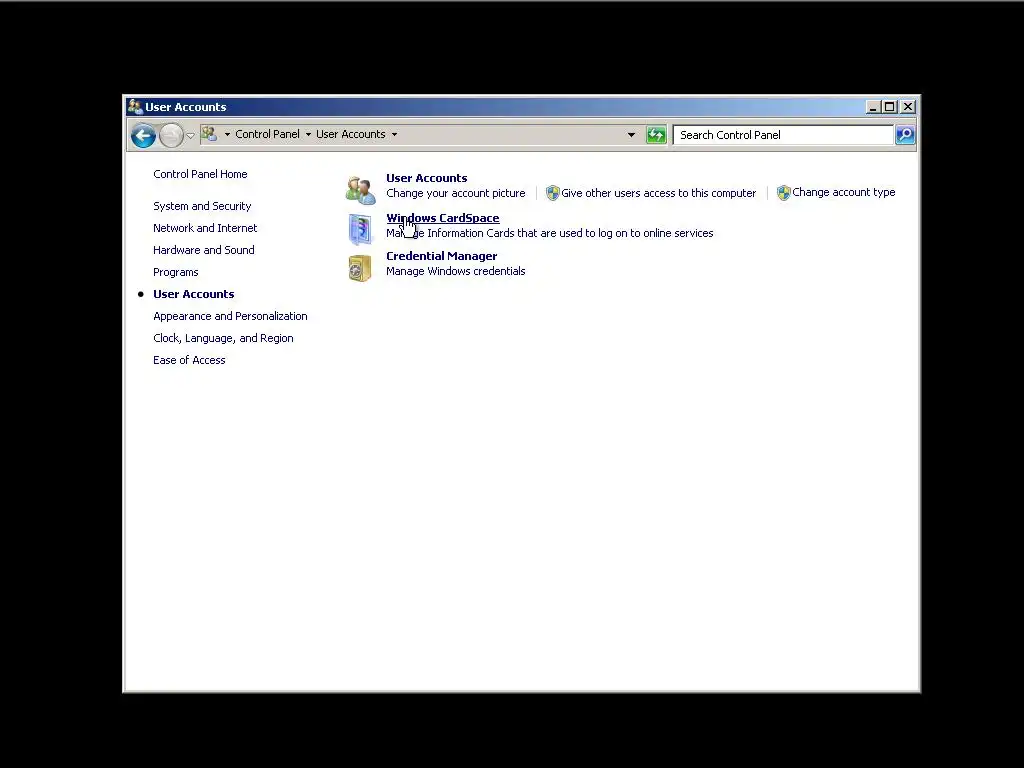Image resolution: width=1024 pixels, height=768 pixels.
Task: Click Change account type link
Action: [x=843, y=193]
